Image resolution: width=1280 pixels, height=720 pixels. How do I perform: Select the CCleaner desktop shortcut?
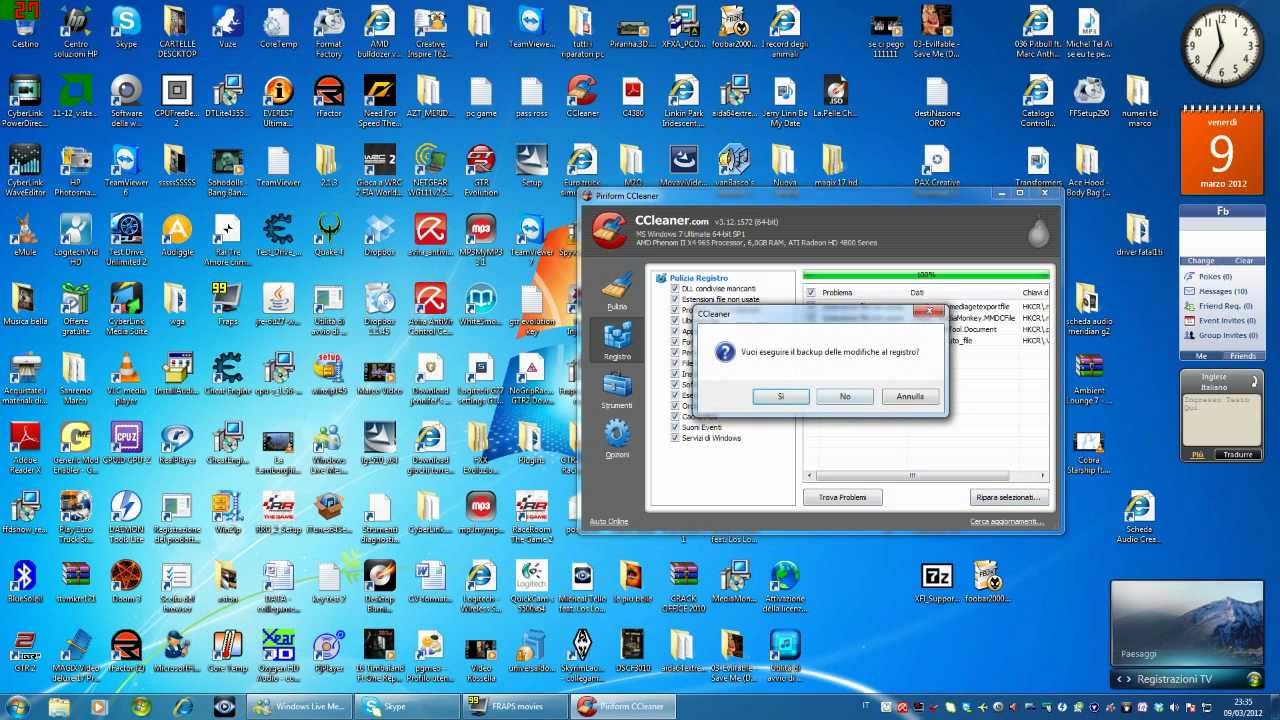pyautogui.click(x=582, y=97)
